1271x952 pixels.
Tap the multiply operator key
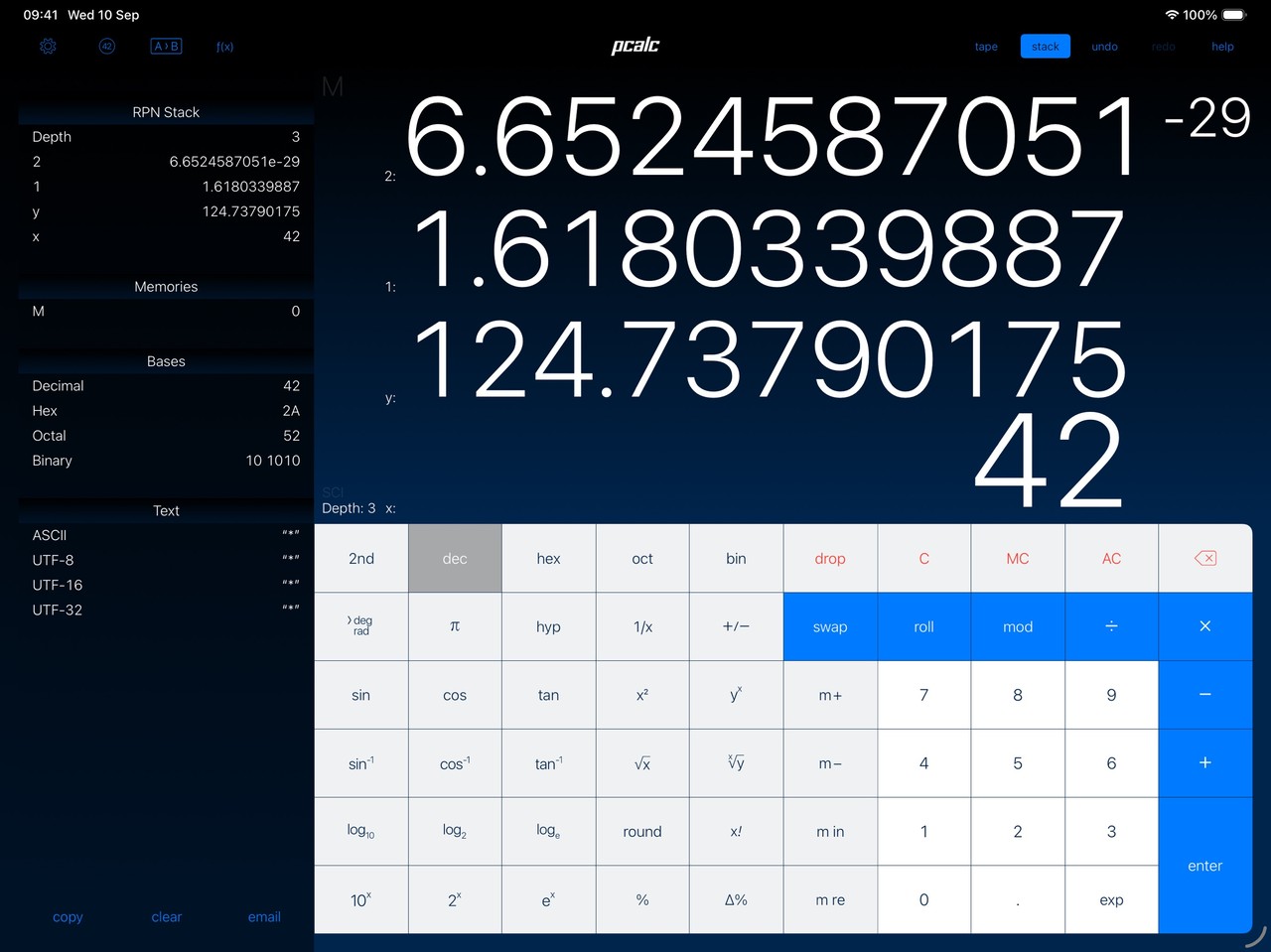point(1205,626)
